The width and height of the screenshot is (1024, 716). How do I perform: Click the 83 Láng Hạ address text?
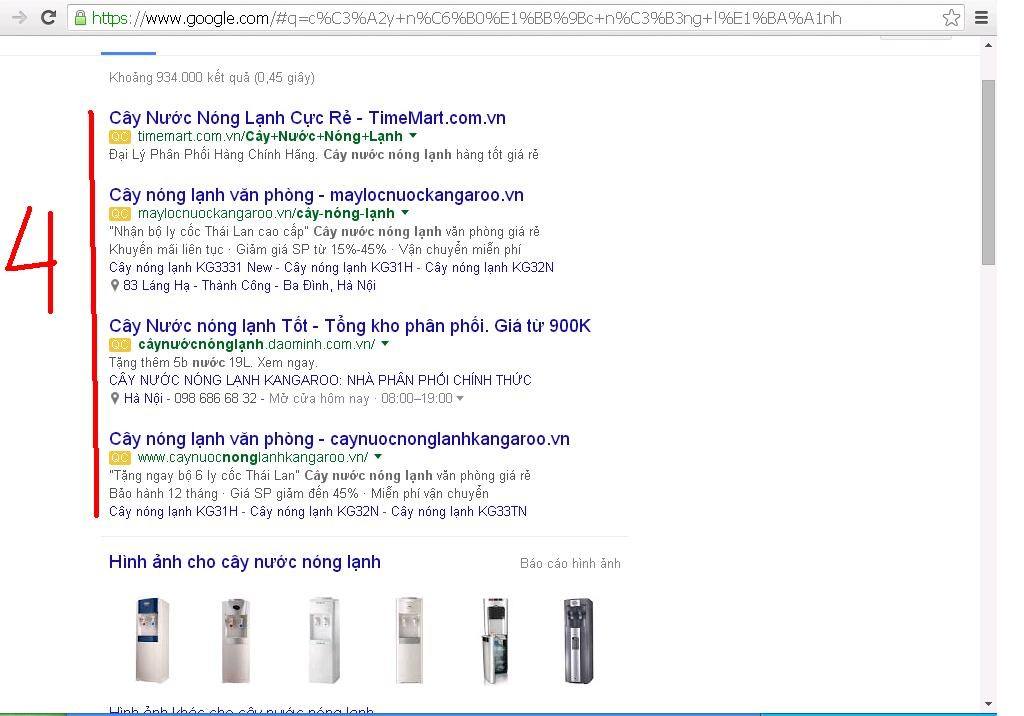pyautogui.click(x=249, y=285)
